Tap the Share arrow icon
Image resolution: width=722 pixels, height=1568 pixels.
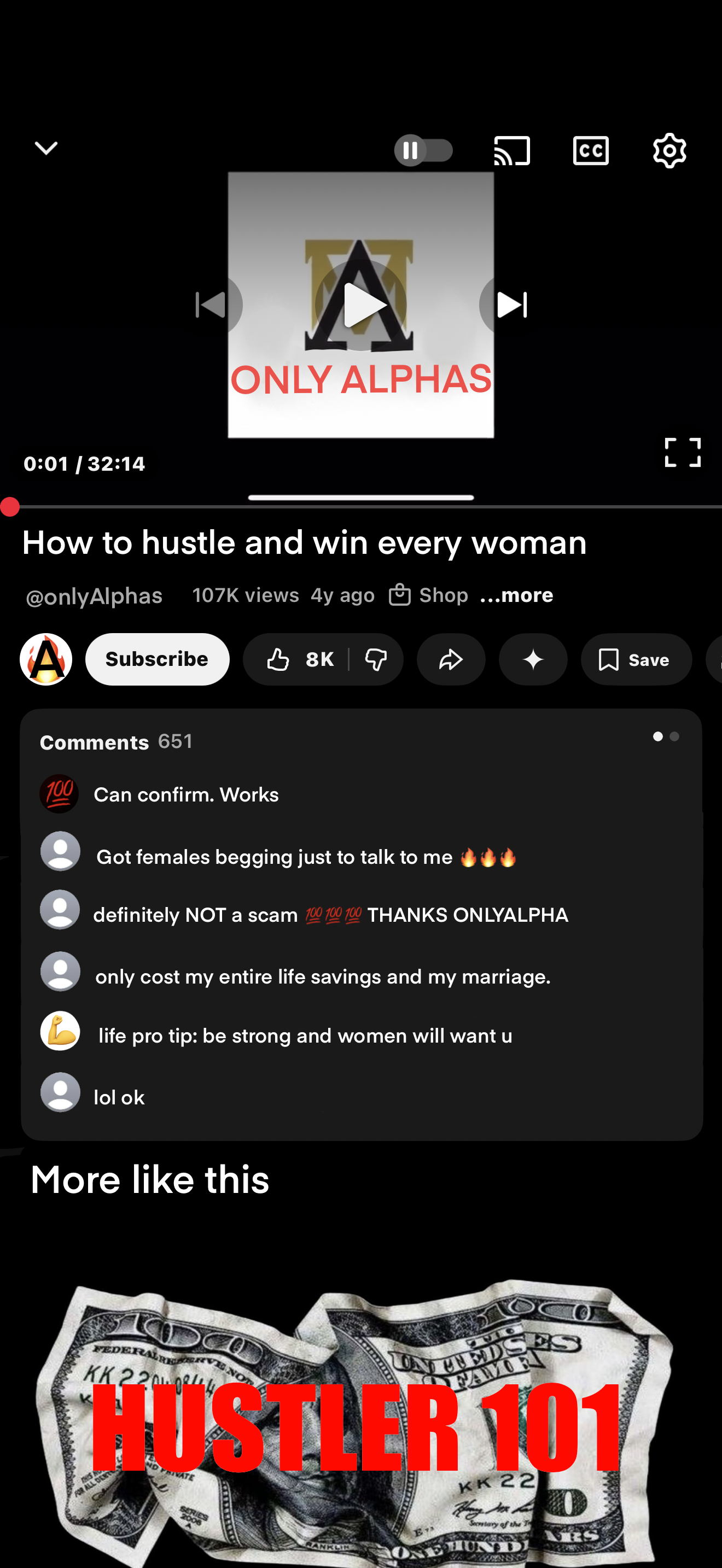(x=451, y=659)
